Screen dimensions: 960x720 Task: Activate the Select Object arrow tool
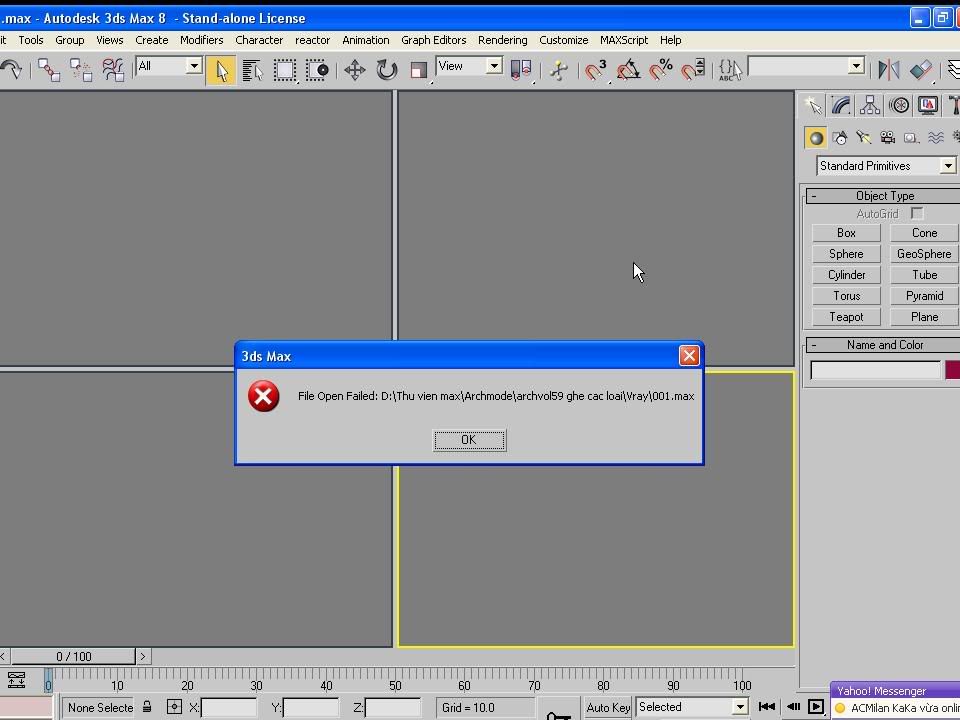point(221,70)
